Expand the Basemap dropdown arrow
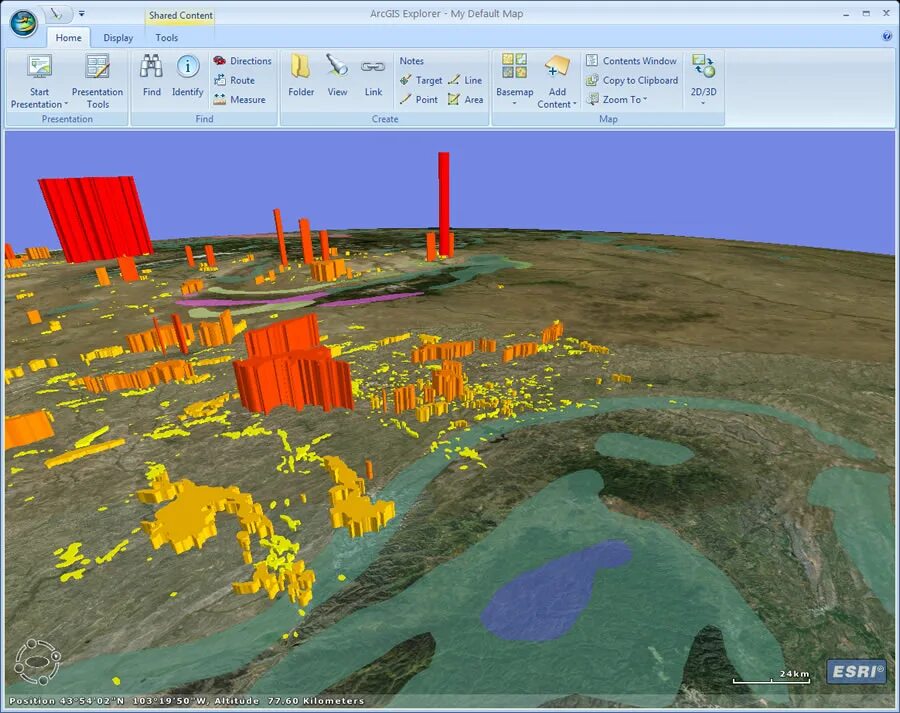This screenshot has height=713, width=900. [514, 104]
